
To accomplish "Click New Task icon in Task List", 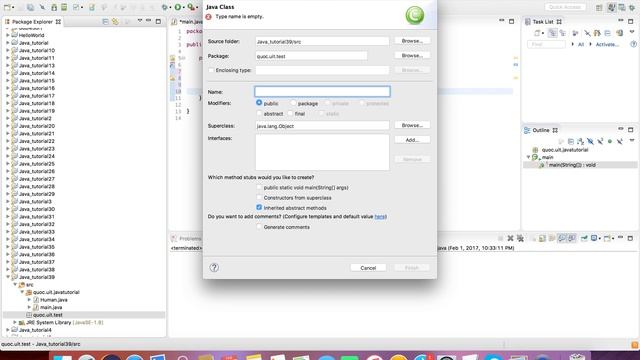I will [x=538, y=33].
